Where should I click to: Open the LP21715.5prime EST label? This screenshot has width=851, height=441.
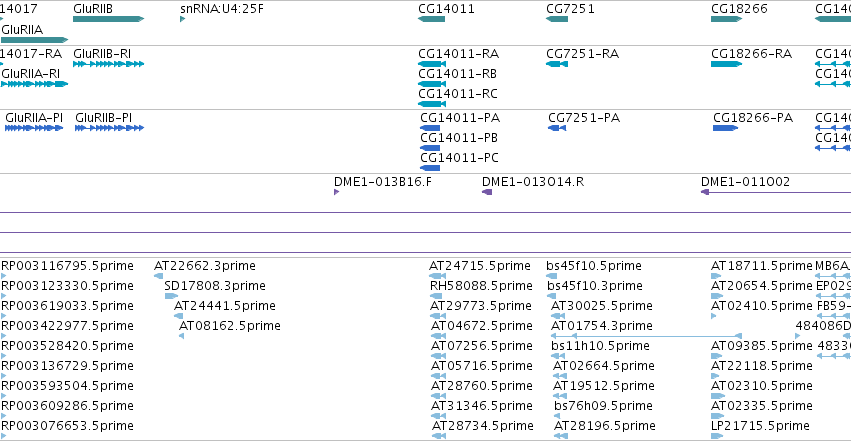760,426
